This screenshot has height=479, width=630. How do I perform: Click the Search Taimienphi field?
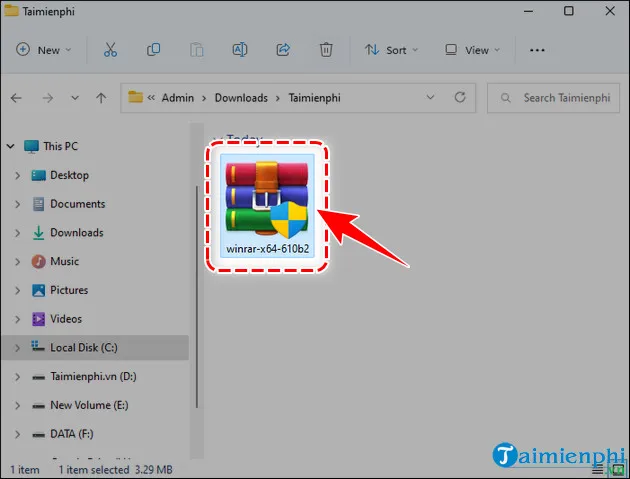point(553,98)
